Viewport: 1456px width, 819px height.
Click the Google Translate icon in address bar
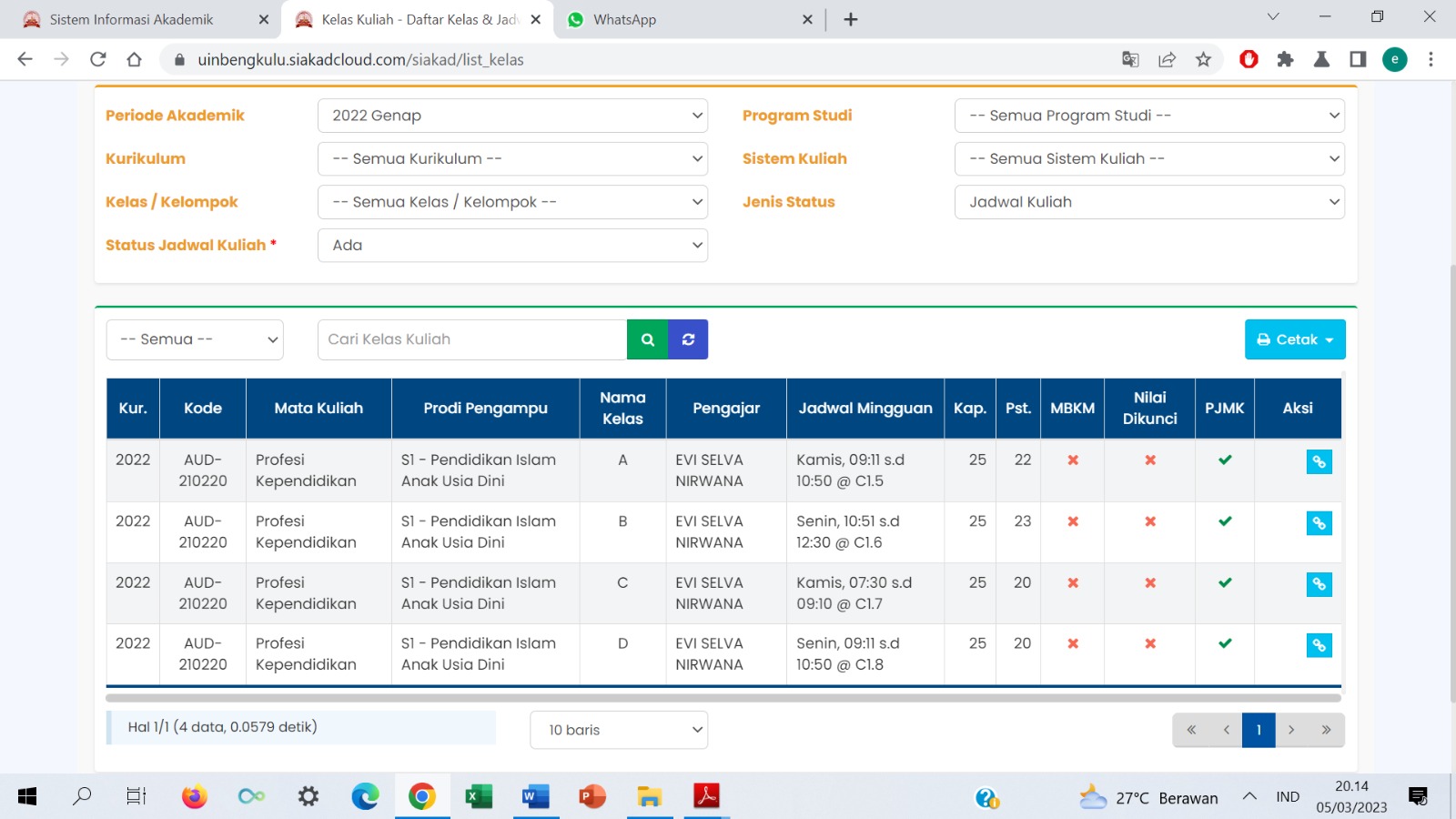1130,60
